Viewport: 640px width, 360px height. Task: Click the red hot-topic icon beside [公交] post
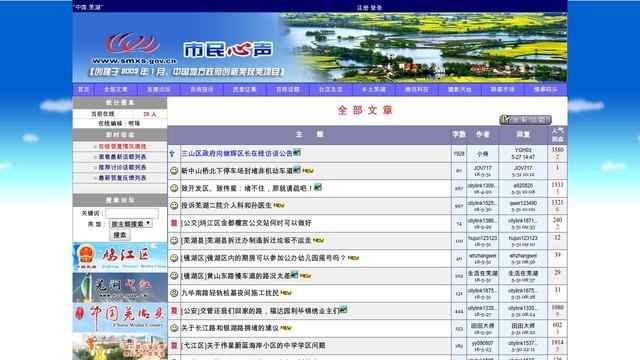tap(174, 223)
